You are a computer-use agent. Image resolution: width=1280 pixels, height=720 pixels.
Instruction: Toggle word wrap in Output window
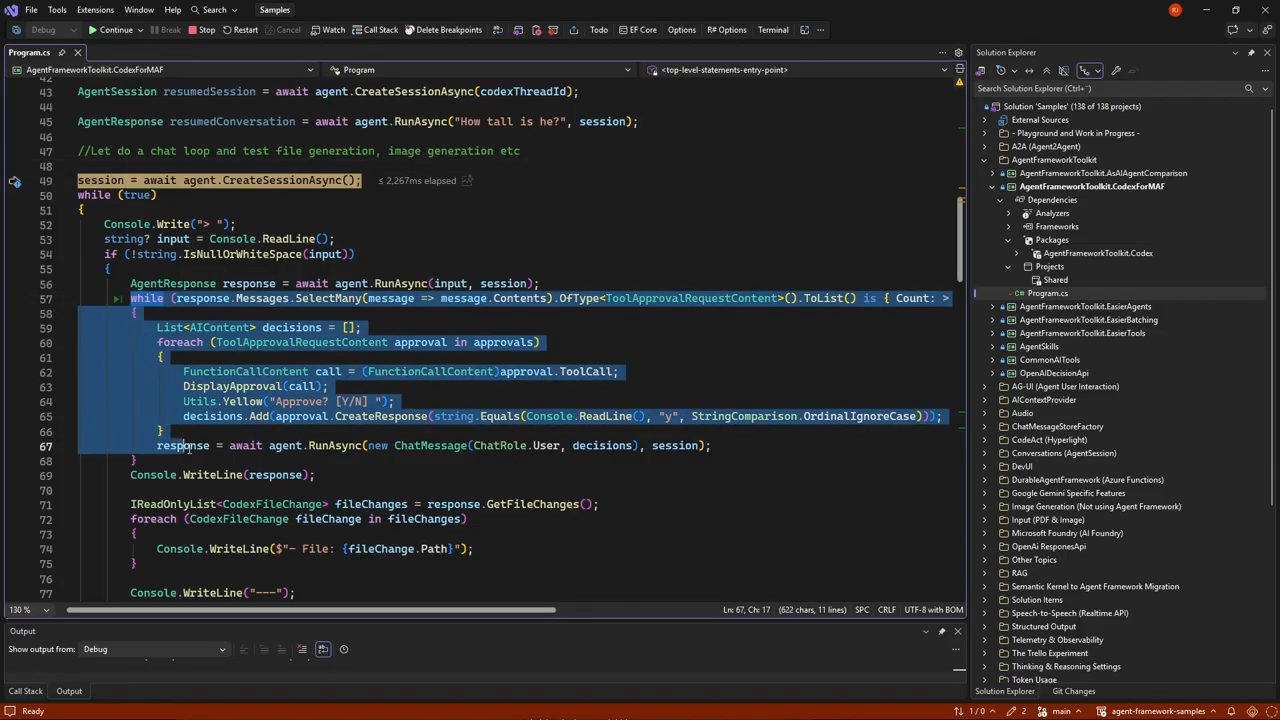(323, 649)
